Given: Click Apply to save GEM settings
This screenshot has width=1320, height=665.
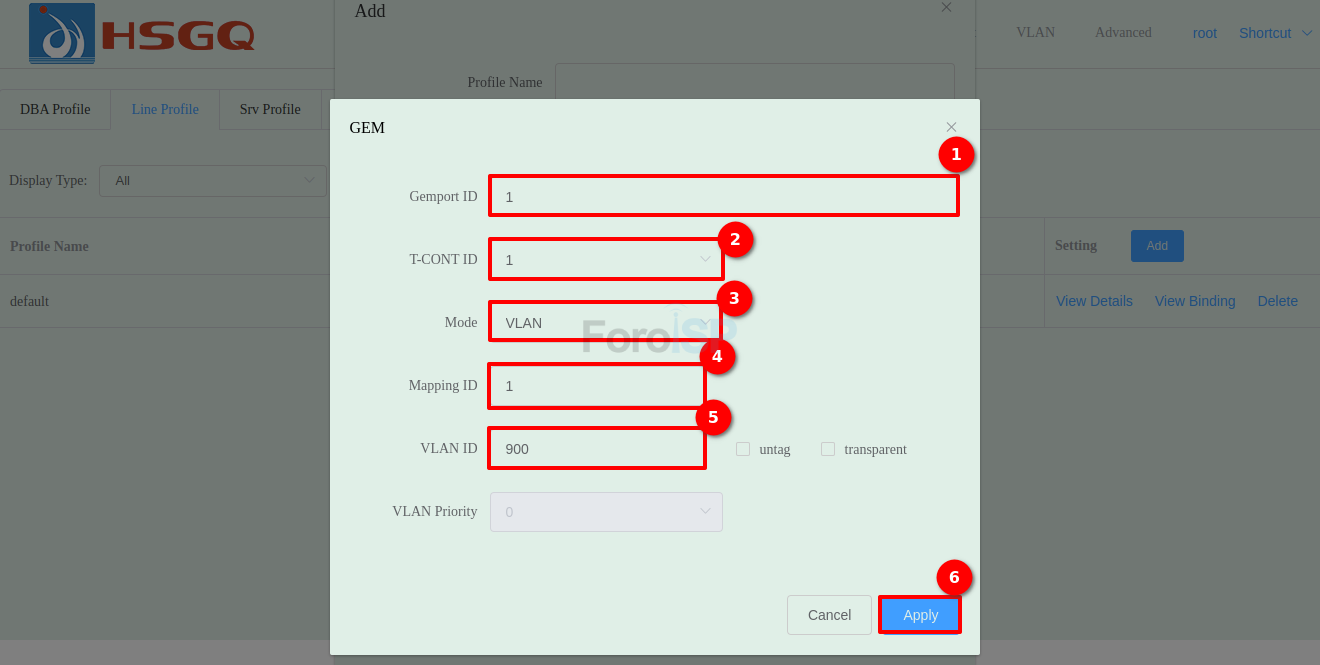Looking at the screenshot, I should (x=920, y=615).
